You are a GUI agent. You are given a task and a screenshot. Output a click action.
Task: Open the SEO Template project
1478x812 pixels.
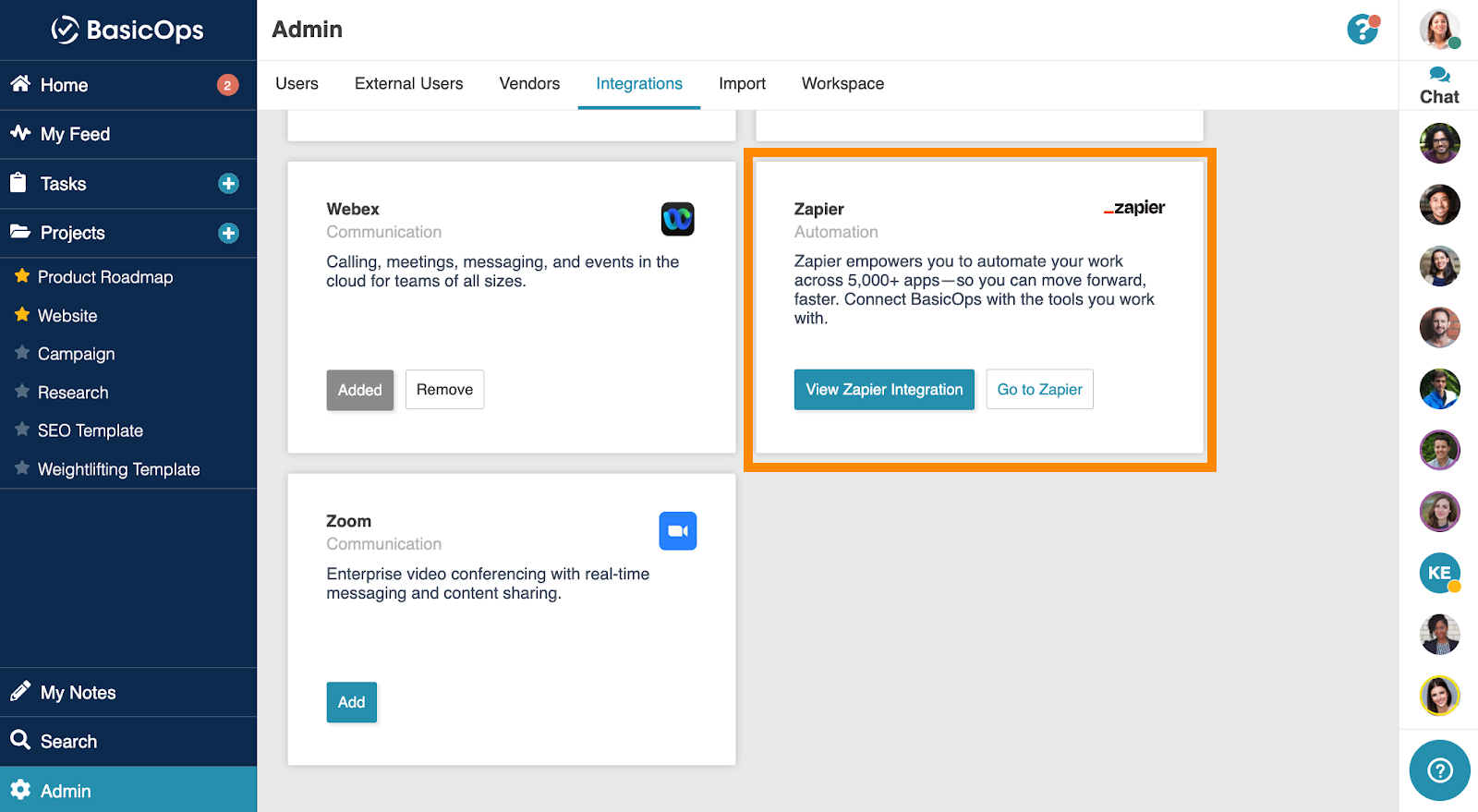click(x=91, y=430)
